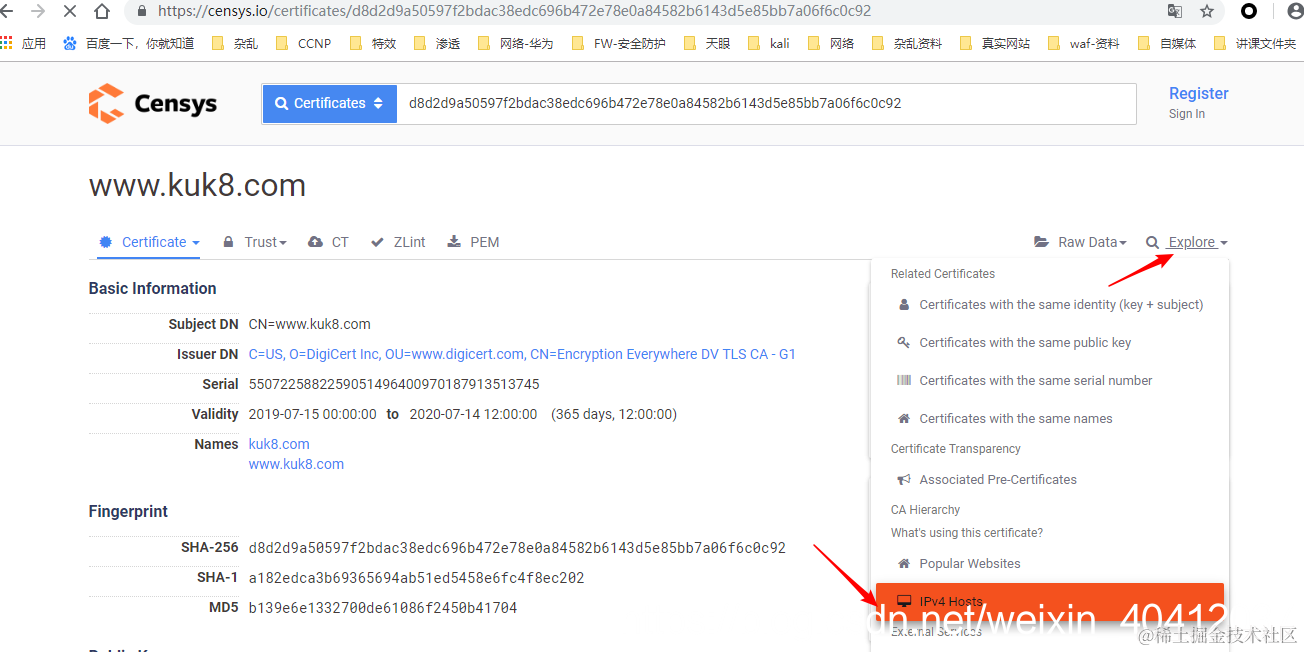
Task: Click the certificate serial number value
Action: (394, 384)
